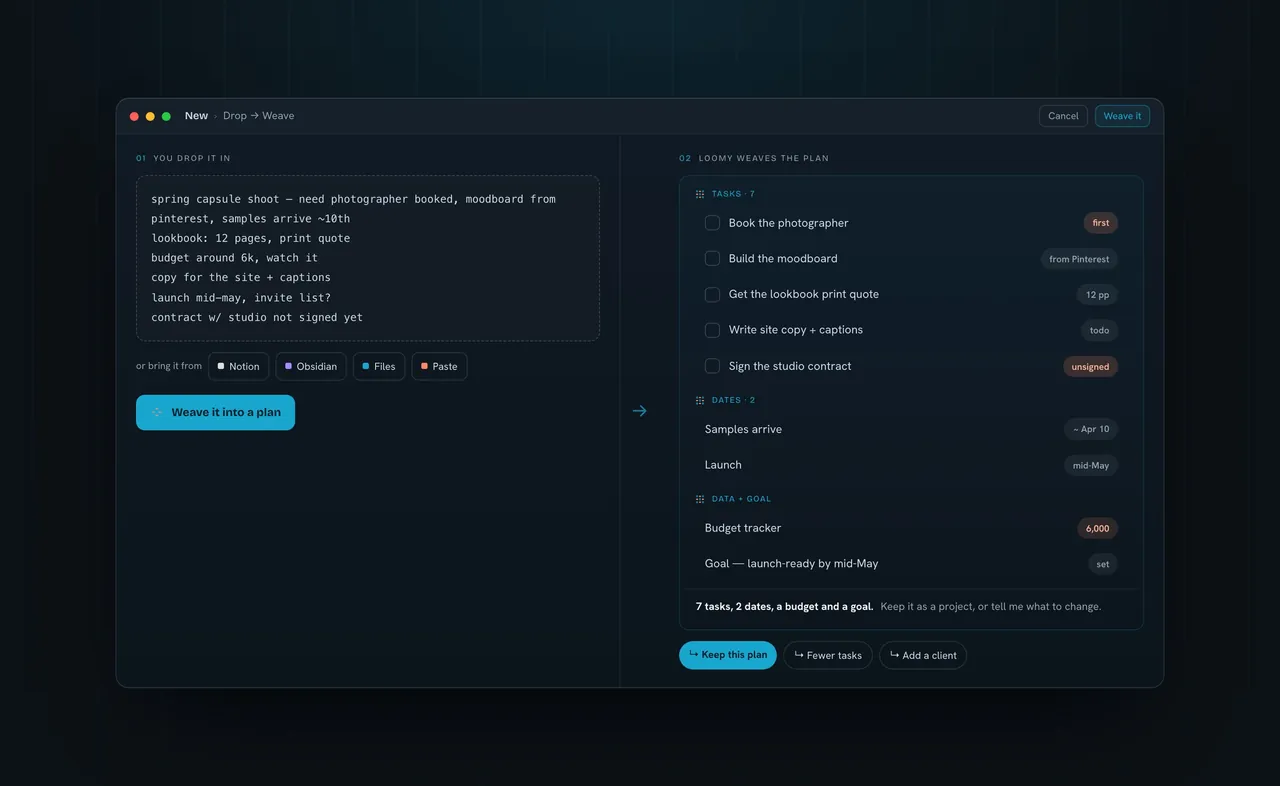Click the Drop → Weave breadcrumb

(258, 116)
